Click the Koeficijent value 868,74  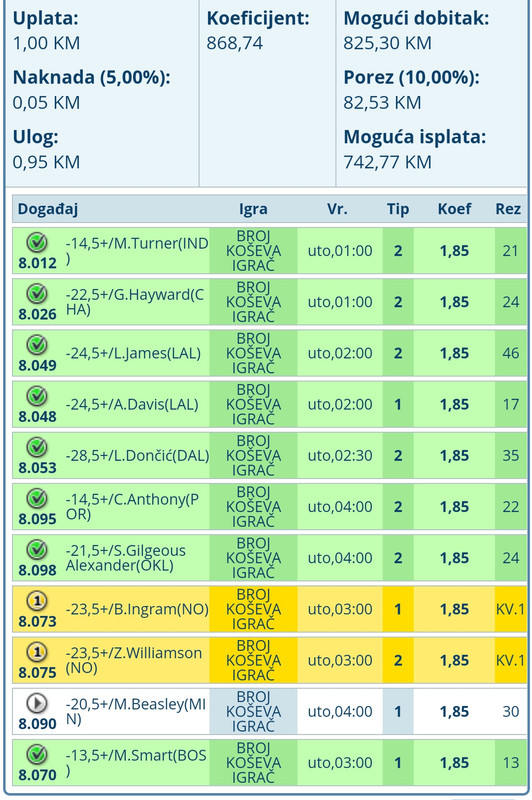click(x=235, y=43)
